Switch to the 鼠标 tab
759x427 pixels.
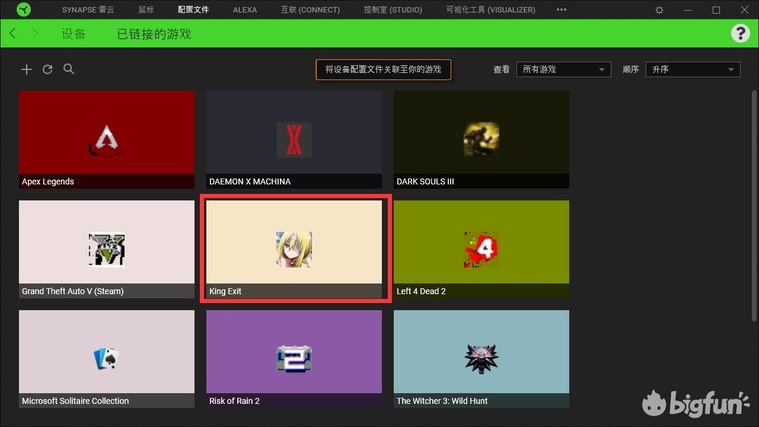[x=146, y=10]
